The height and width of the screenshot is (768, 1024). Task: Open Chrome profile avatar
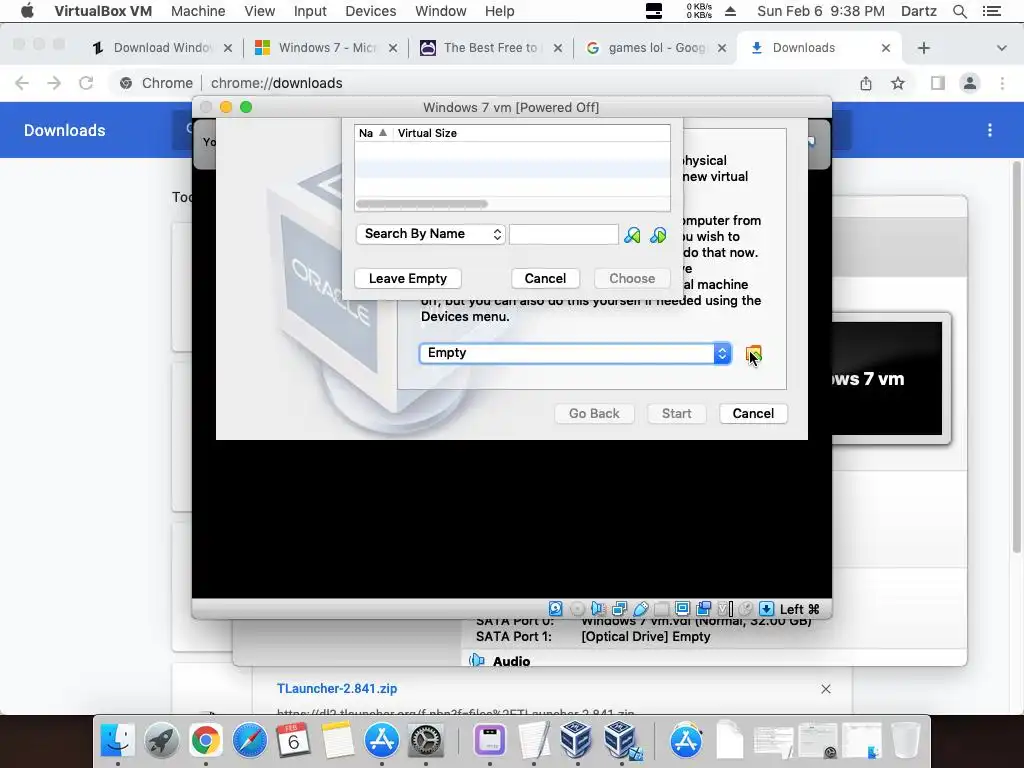970,83
